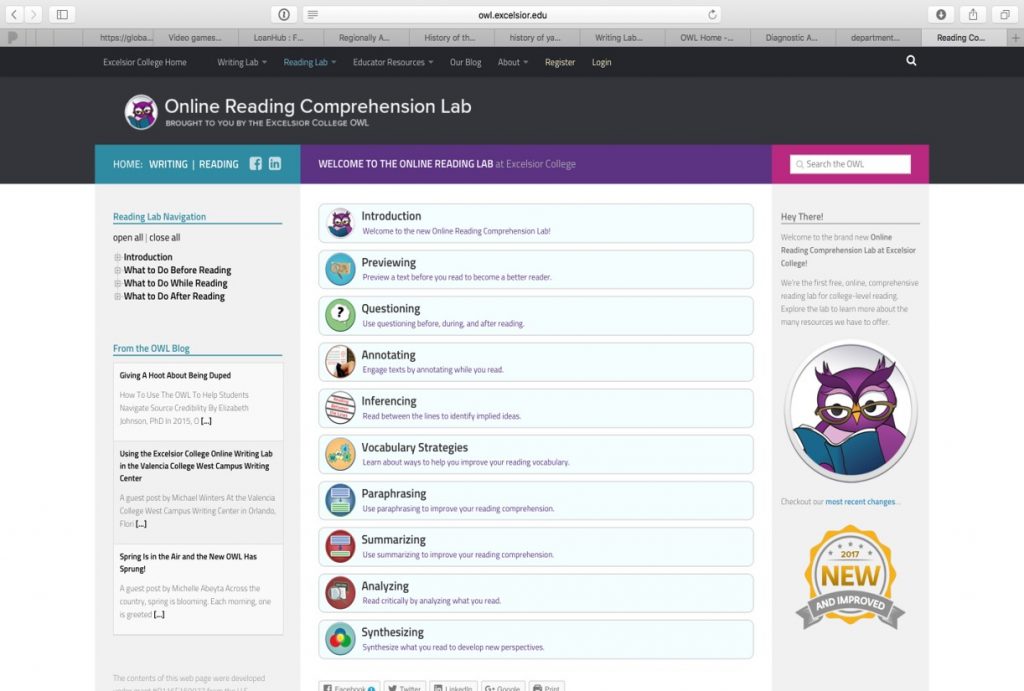
Task: Open Our Blog menu item
Action: tap(466, 62)
